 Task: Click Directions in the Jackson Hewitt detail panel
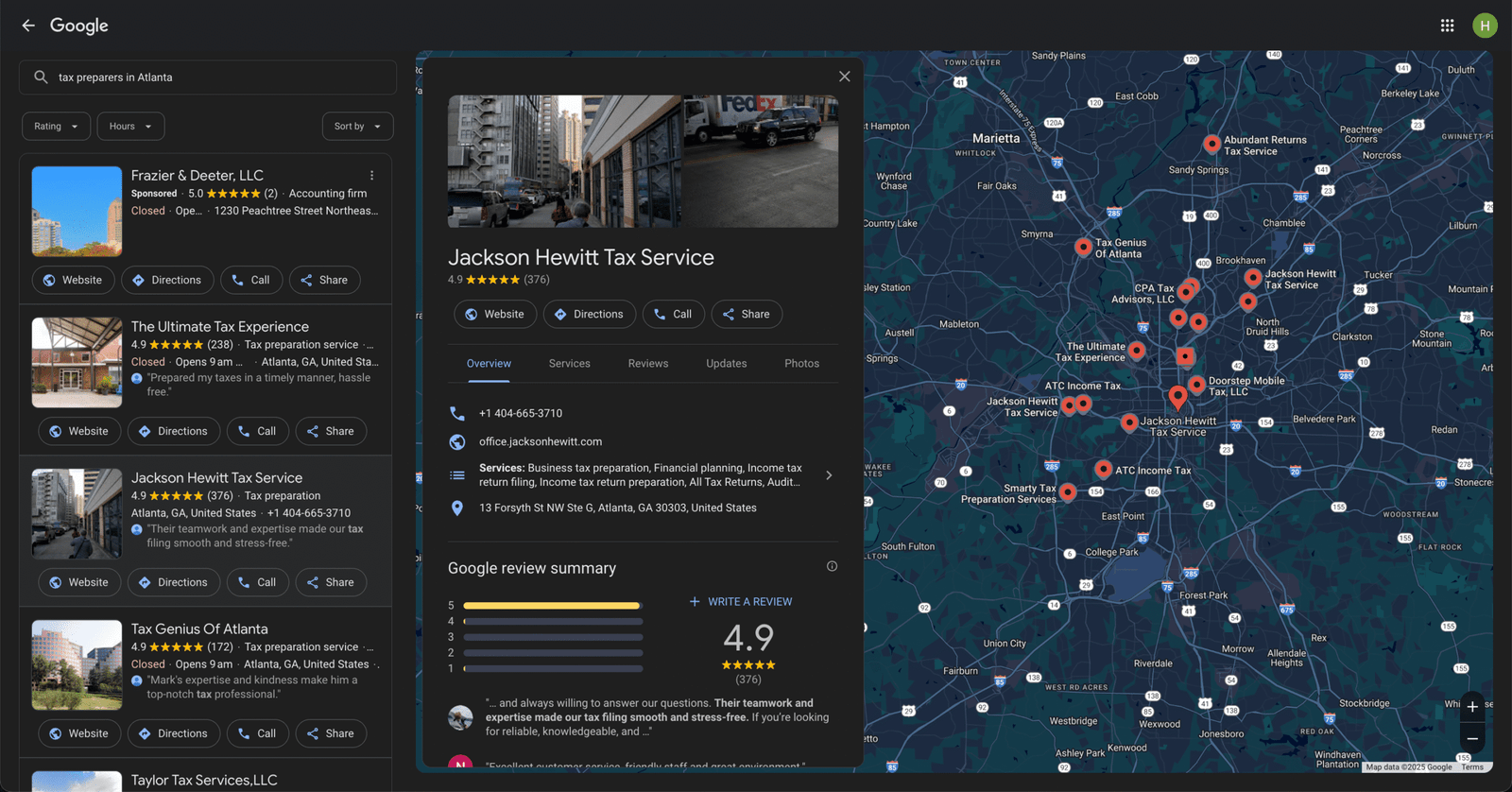[590, 314]
